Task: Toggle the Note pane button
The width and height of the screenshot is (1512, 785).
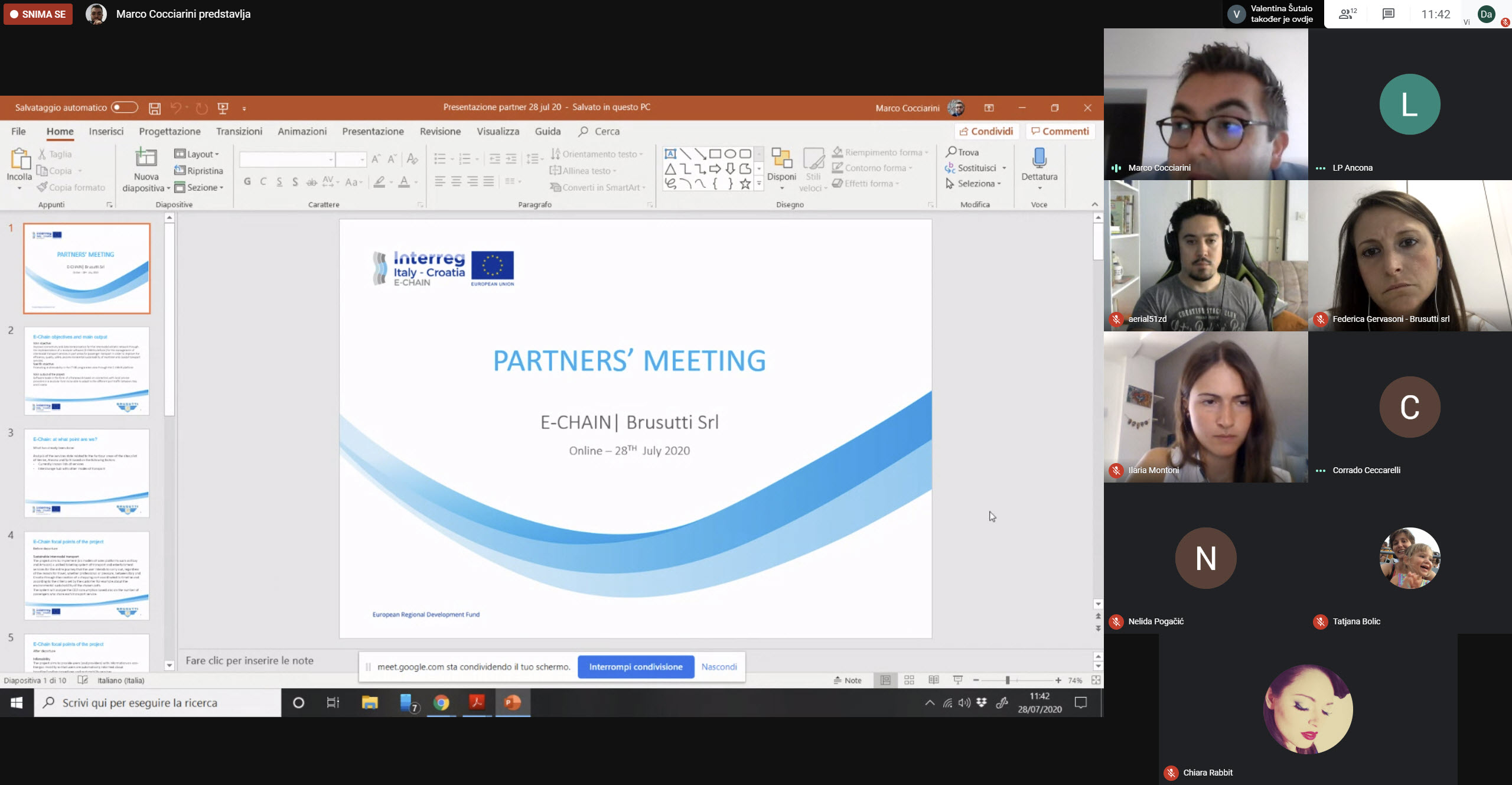Action: point(848,680)
